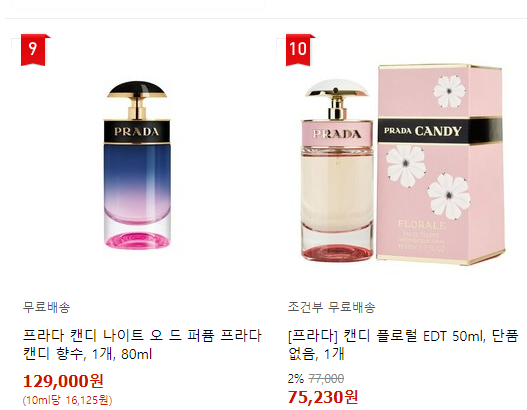This screenshot has width=527, height=410.
Task: Click the pink Prada Candy Florale box
Action: (x=441, y=165)
